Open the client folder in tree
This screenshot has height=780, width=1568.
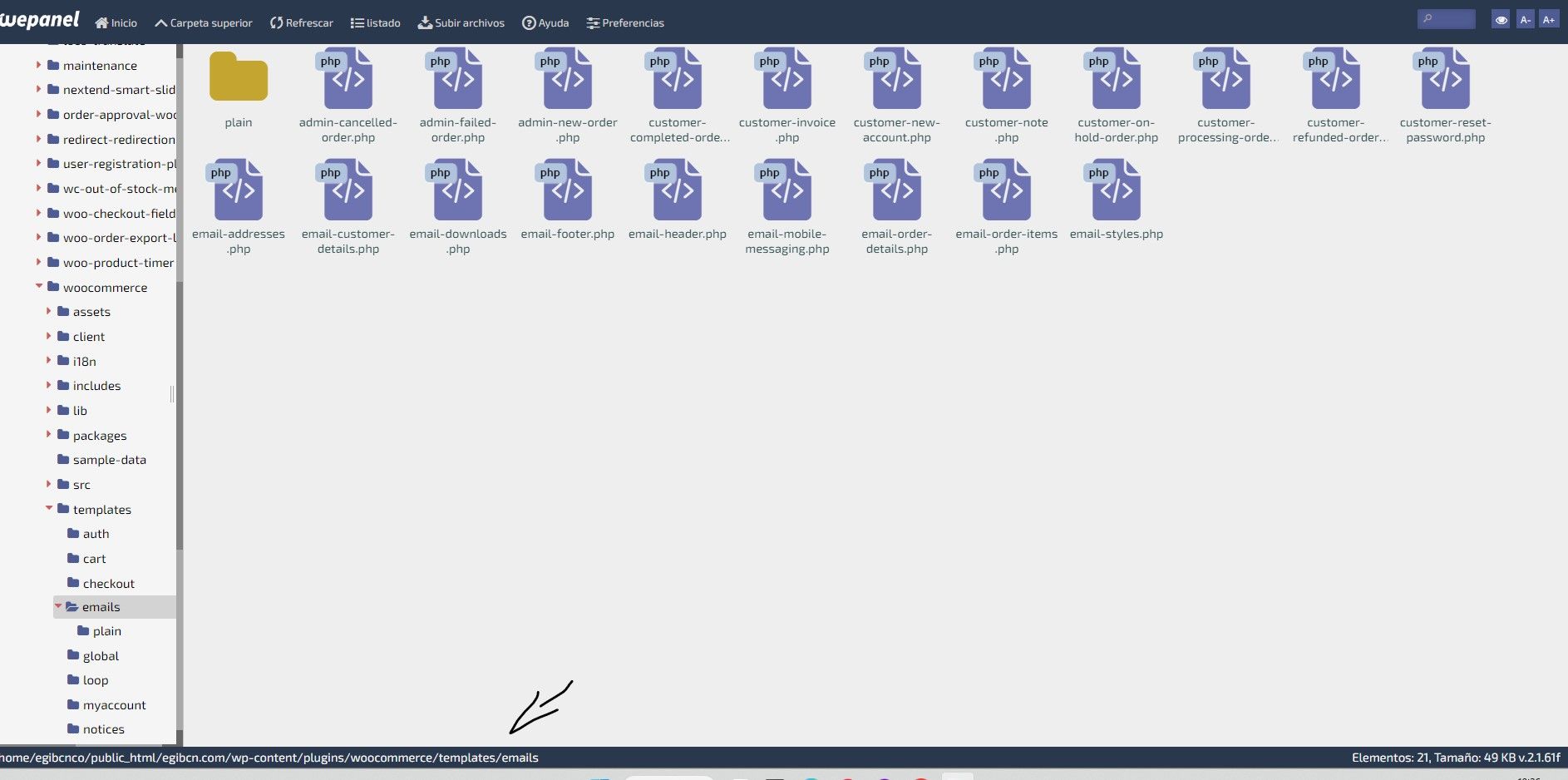coord(81,337)
